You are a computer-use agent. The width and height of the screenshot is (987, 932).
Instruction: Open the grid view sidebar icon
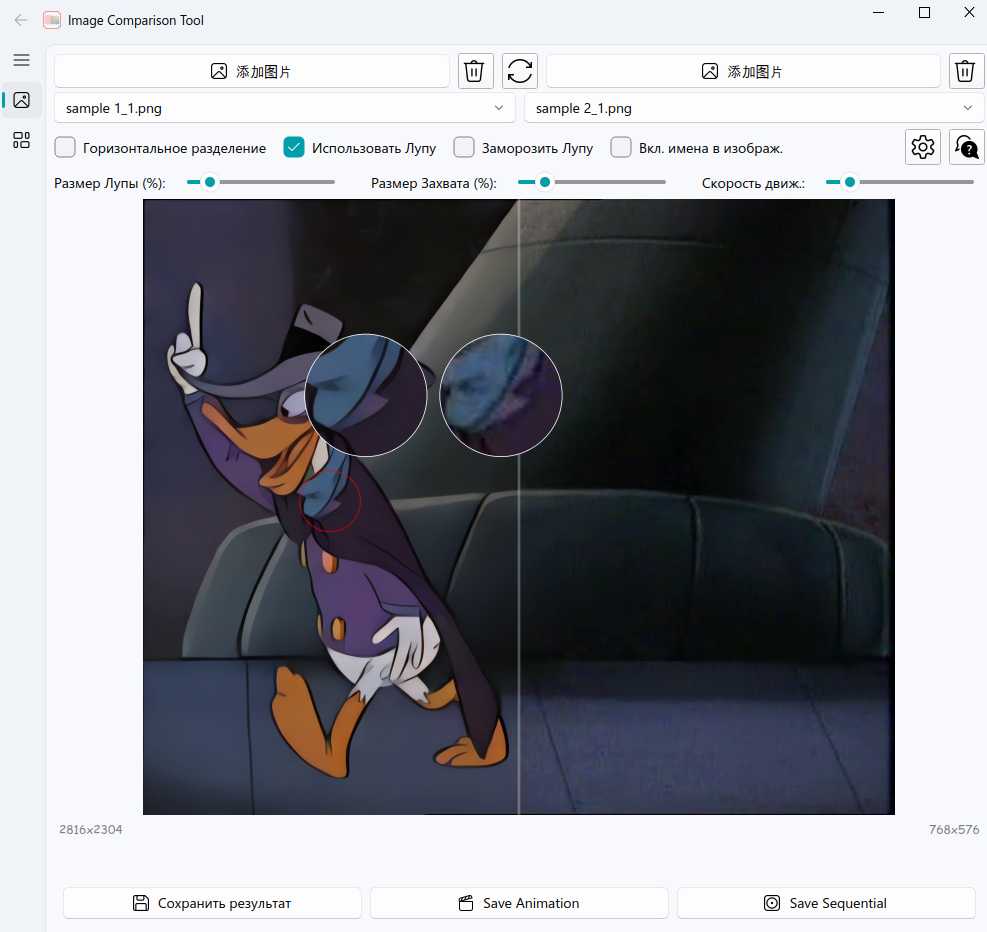[21, 140]
